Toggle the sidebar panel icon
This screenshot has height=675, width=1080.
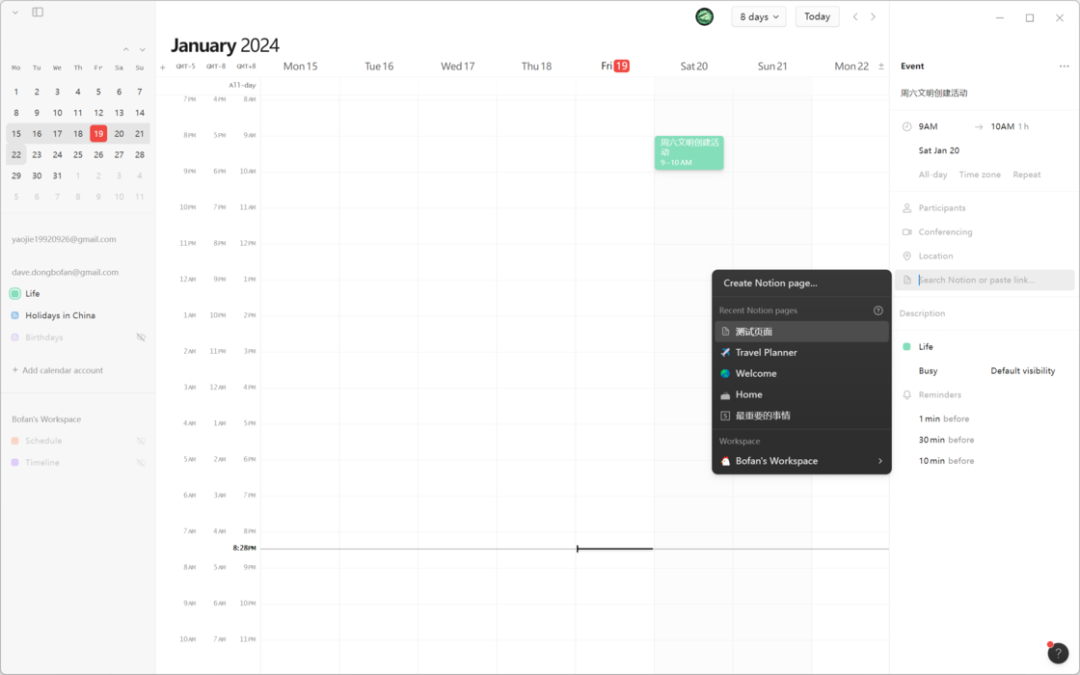click(x=38, y=12)
